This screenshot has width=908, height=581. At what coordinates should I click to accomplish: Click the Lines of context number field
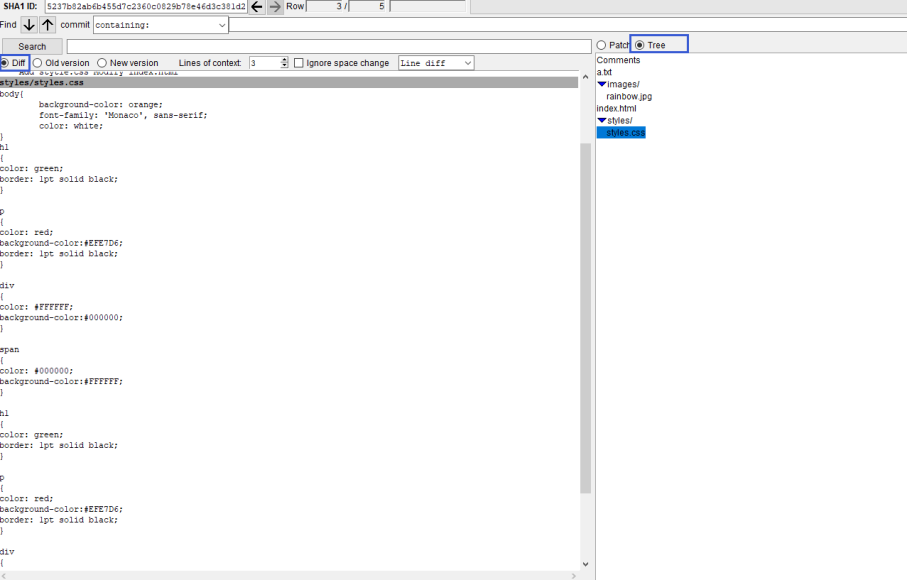point(265,63)
